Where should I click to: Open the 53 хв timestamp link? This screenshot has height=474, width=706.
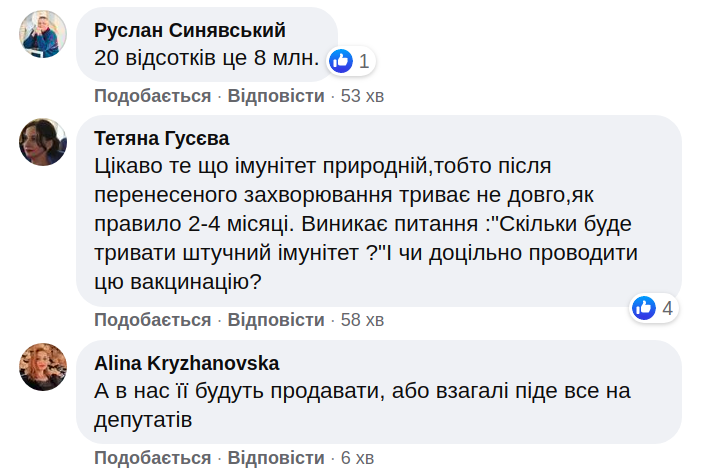point(363,96)
